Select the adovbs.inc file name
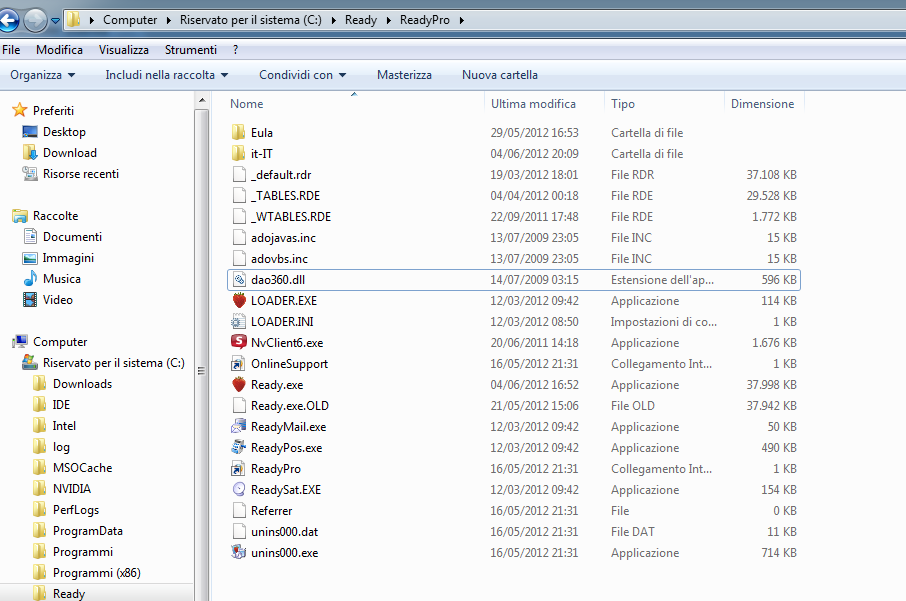Image resolution: width=906 pixels, height=601 pixels. [x=279, y=259]
